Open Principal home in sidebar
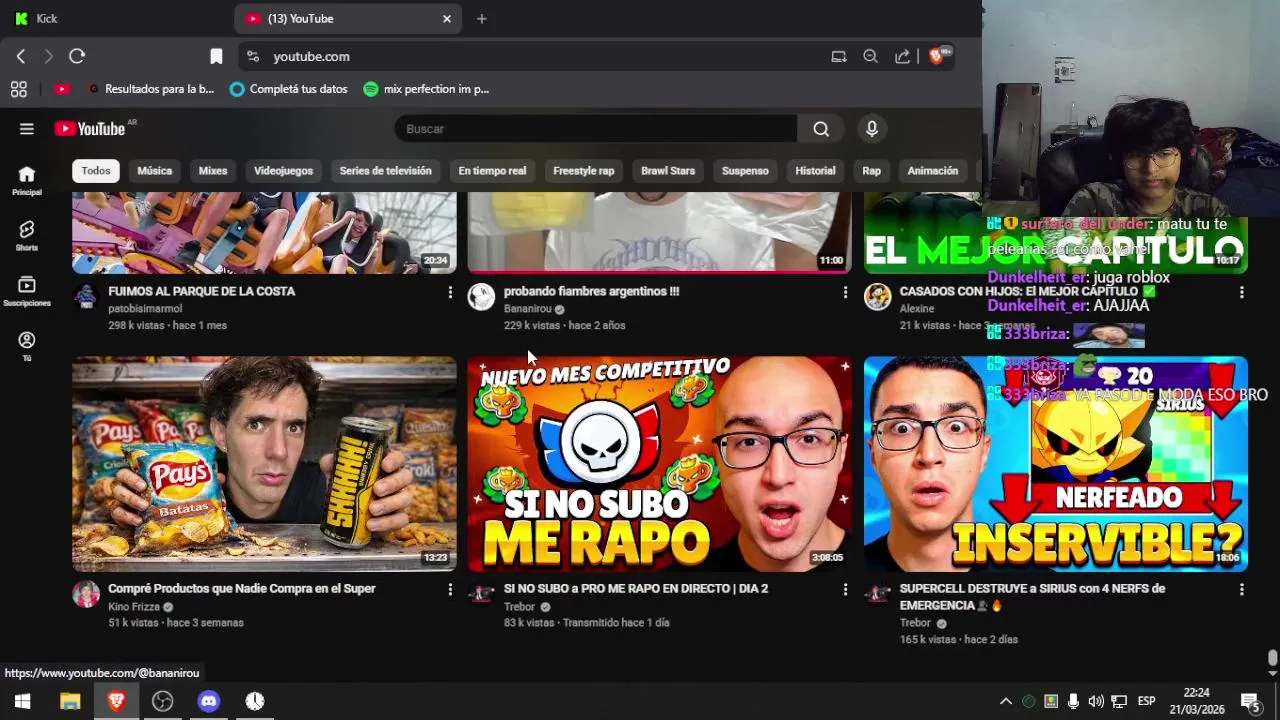The height and width of the screenshot is (720, 1280). click(x=27, y=180)
